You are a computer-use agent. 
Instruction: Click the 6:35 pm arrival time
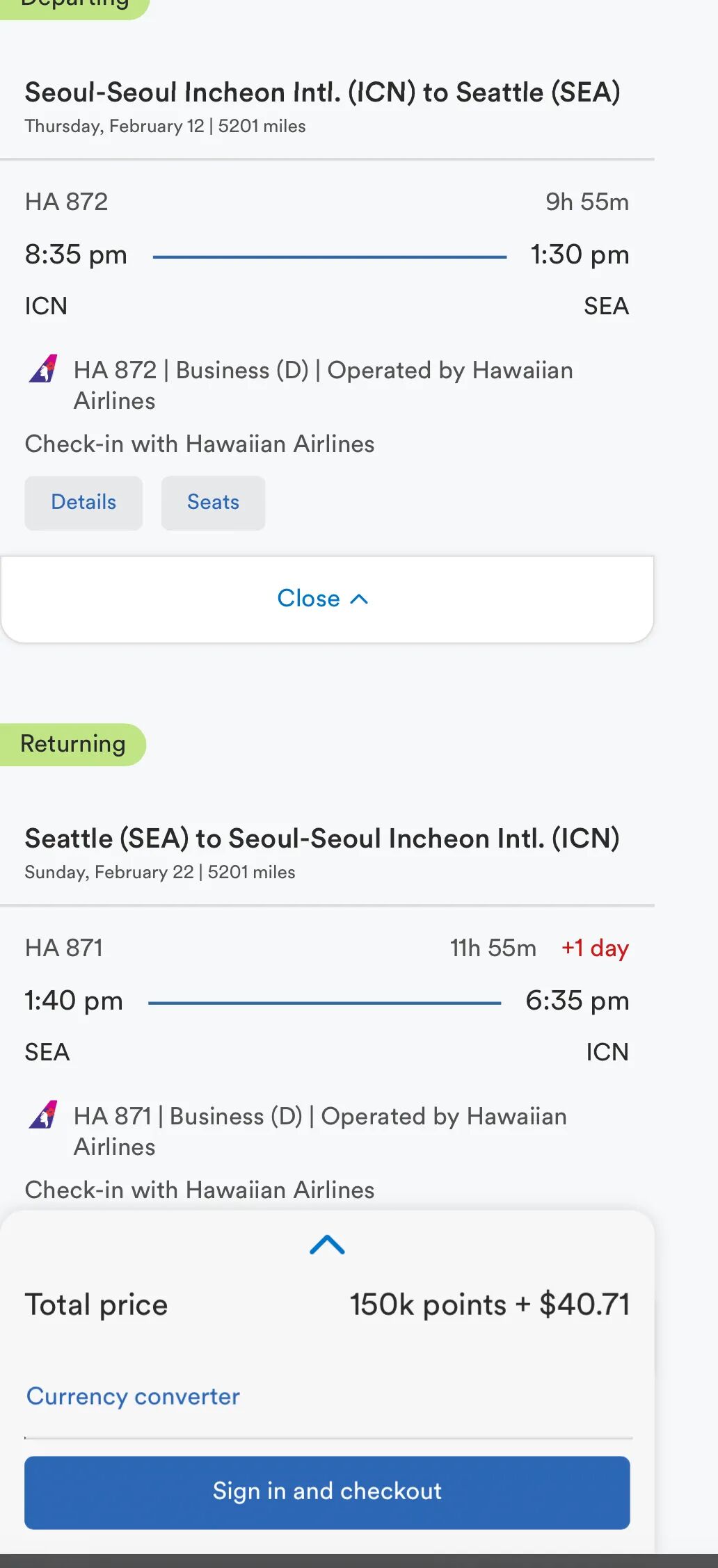click(x=577, y=1001)
